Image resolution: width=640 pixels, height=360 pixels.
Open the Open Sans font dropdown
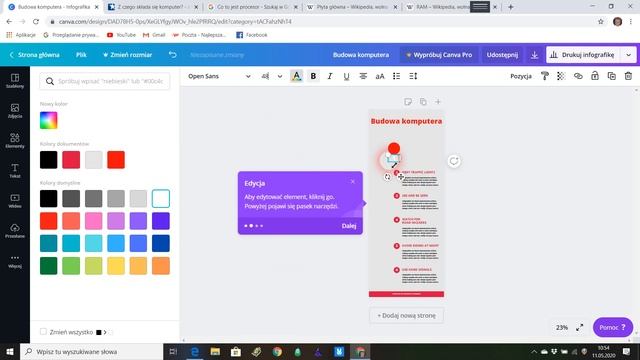pos(219,76)
